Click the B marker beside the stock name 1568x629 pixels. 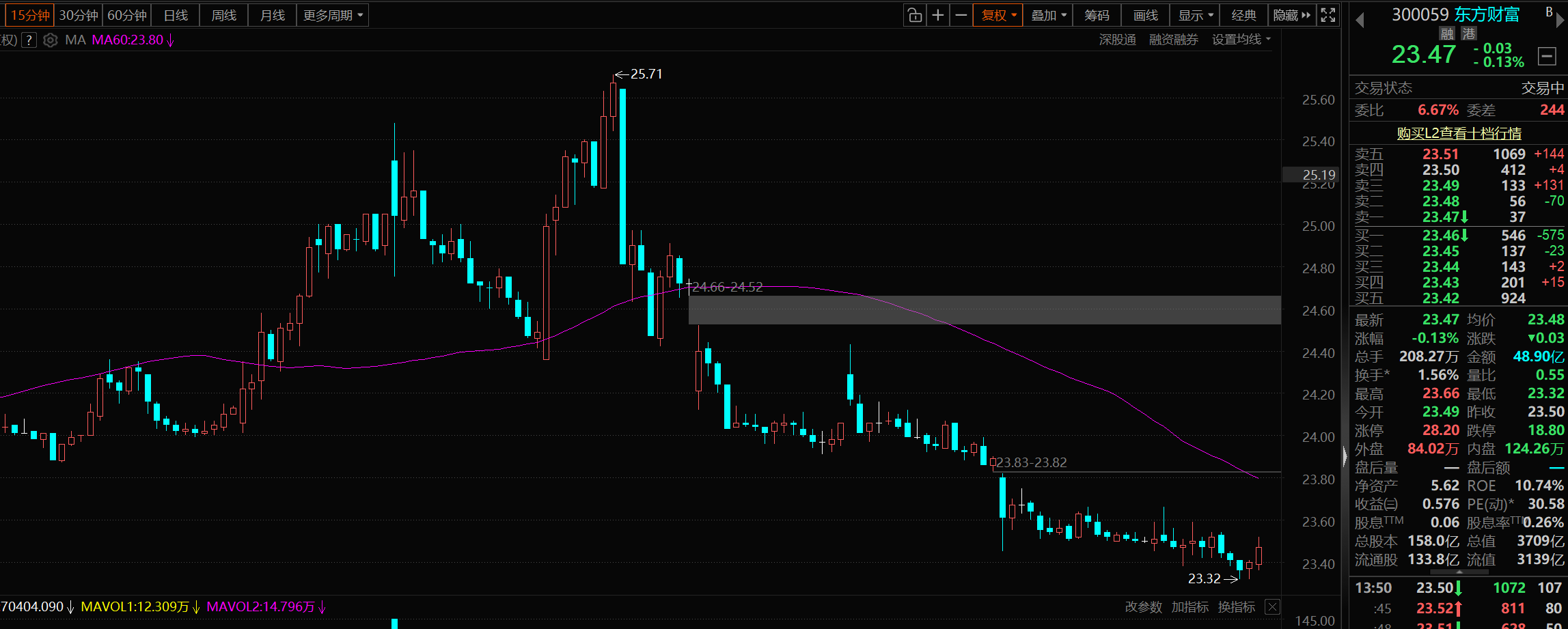1550,12
